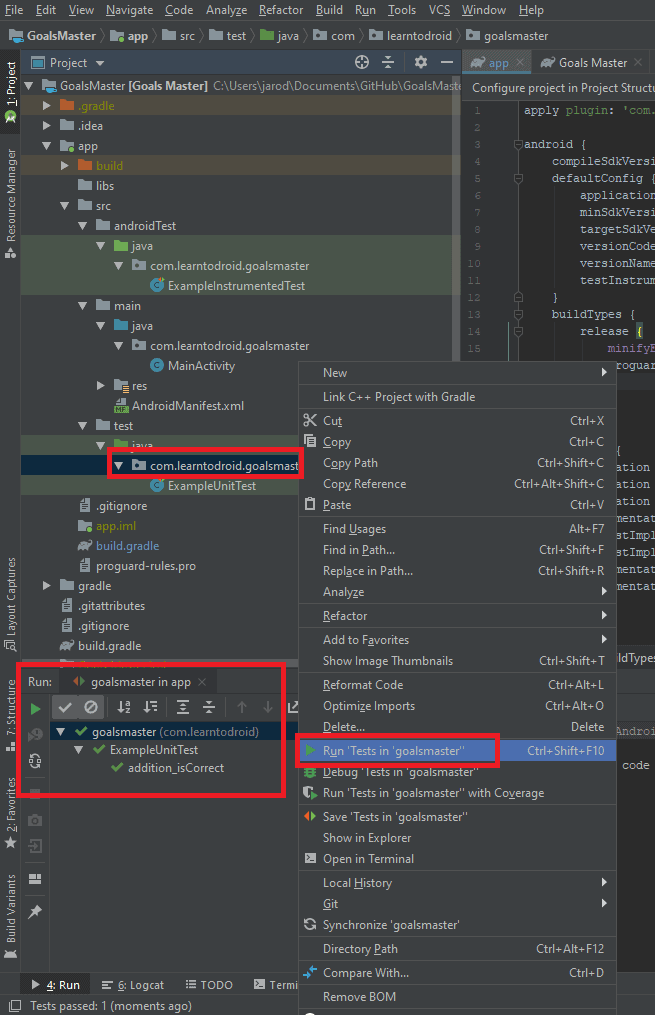Expand the res folder
The image size is (655, 1015).
point(101,386)
